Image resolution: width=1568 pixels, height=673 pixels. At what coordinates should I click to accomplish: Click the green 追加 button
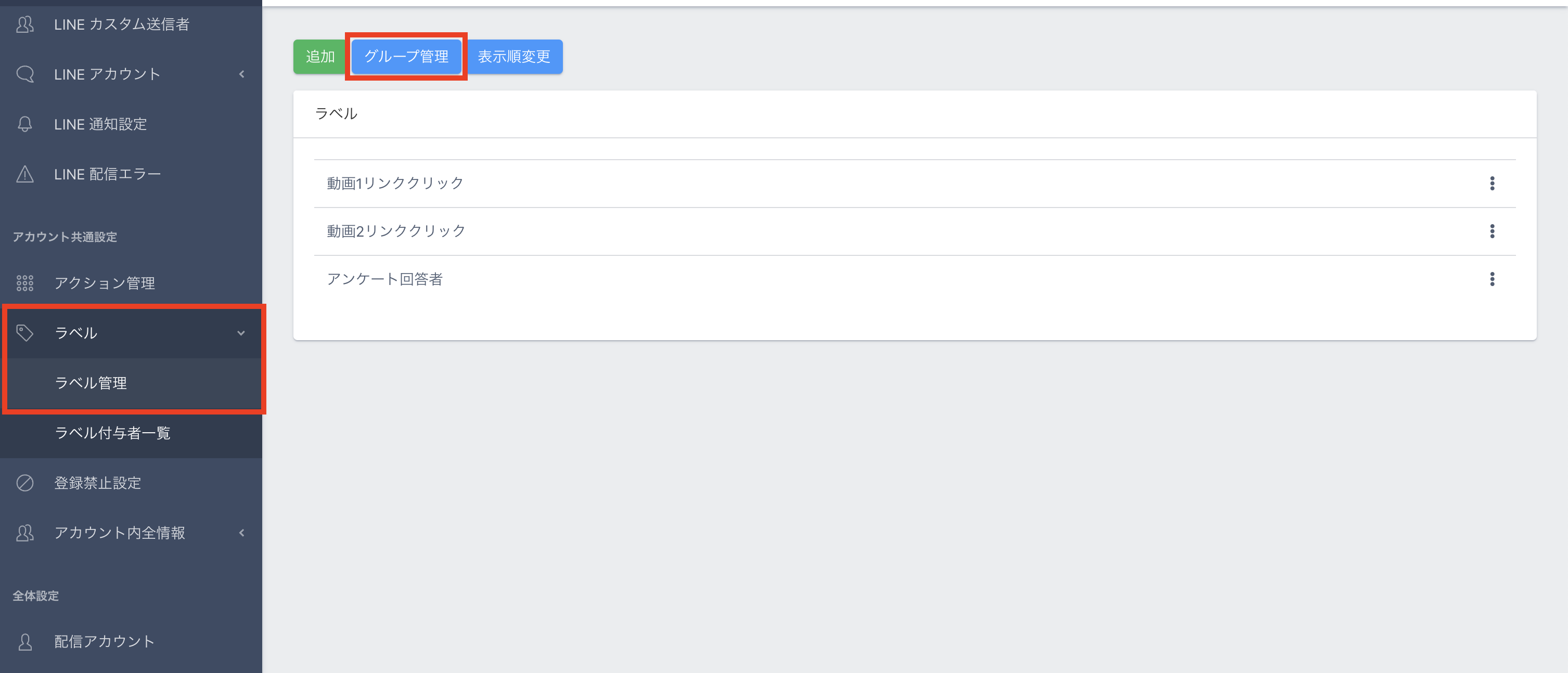click(320, 57)
